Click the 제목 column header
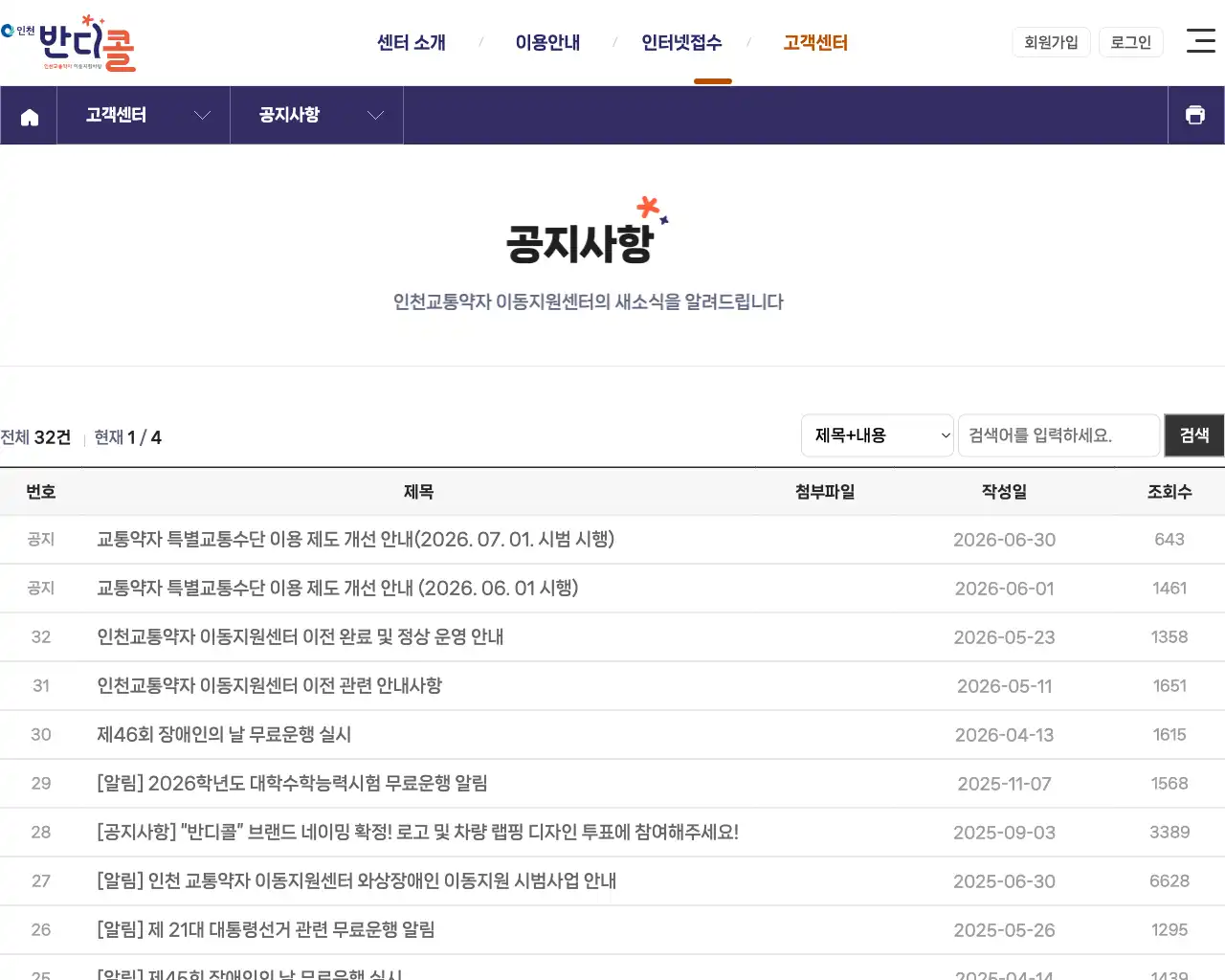The image size is (1225, 980). coord(418,492)
